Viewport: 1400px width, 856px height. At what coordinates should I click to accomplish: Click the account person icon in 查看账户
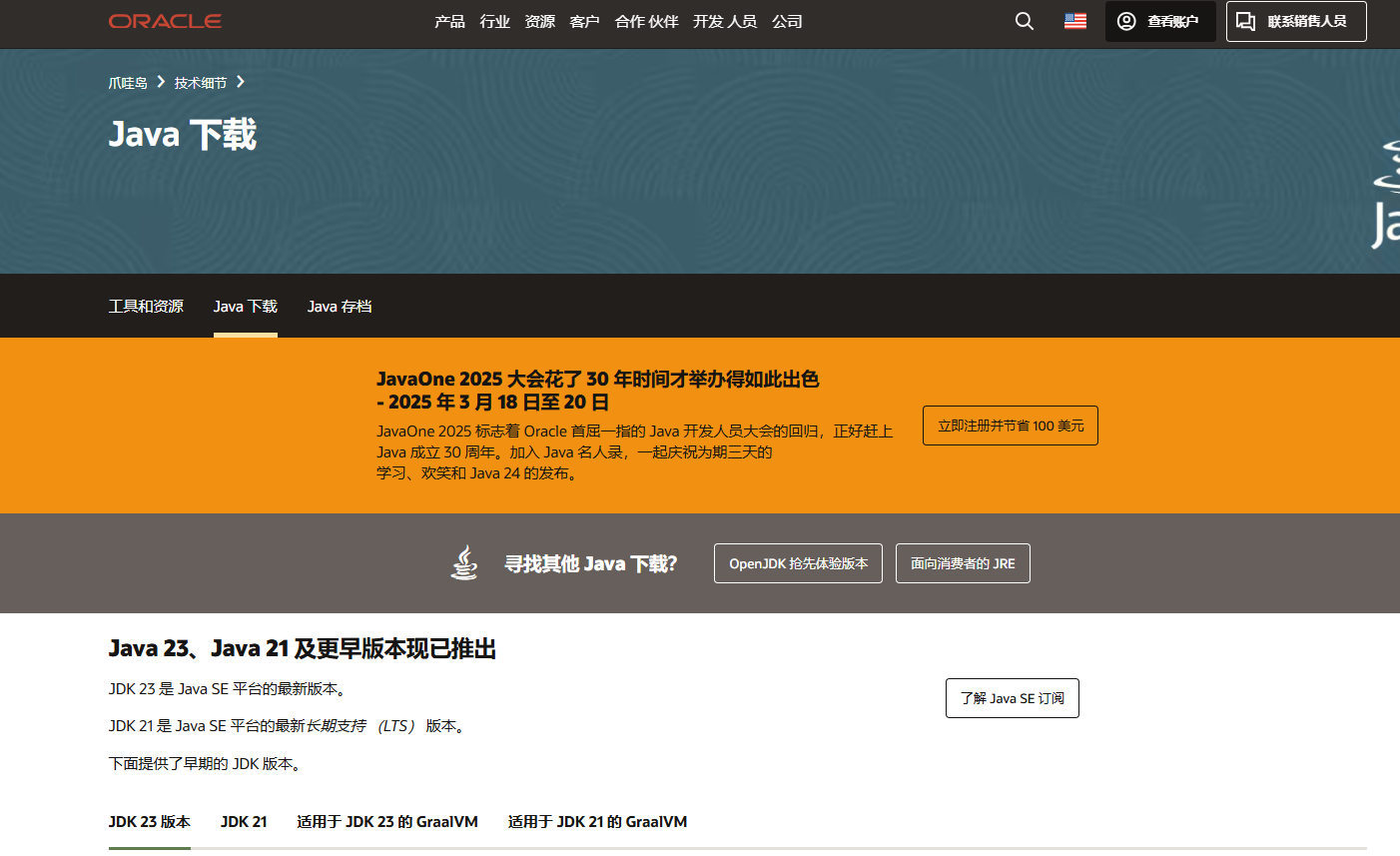[x=1126, y=21]
